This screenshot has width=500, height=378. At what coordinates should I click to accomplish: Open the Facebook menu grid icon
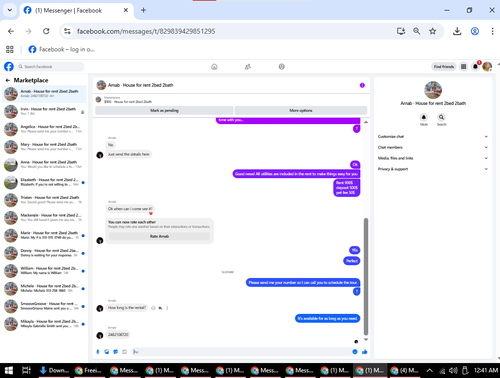[463, 67]
